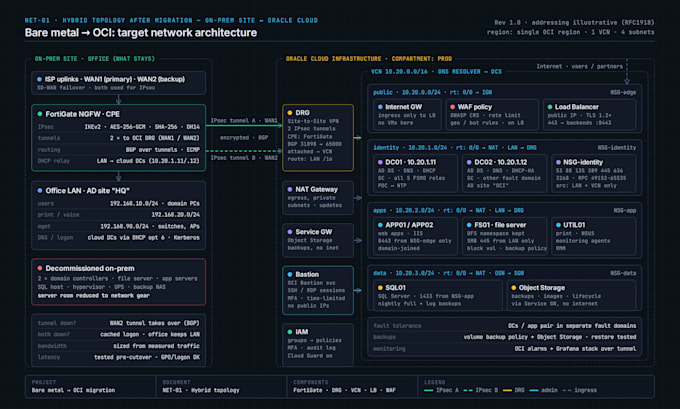Click the arrow below ISP uplinks box

(x=118, y=99)
